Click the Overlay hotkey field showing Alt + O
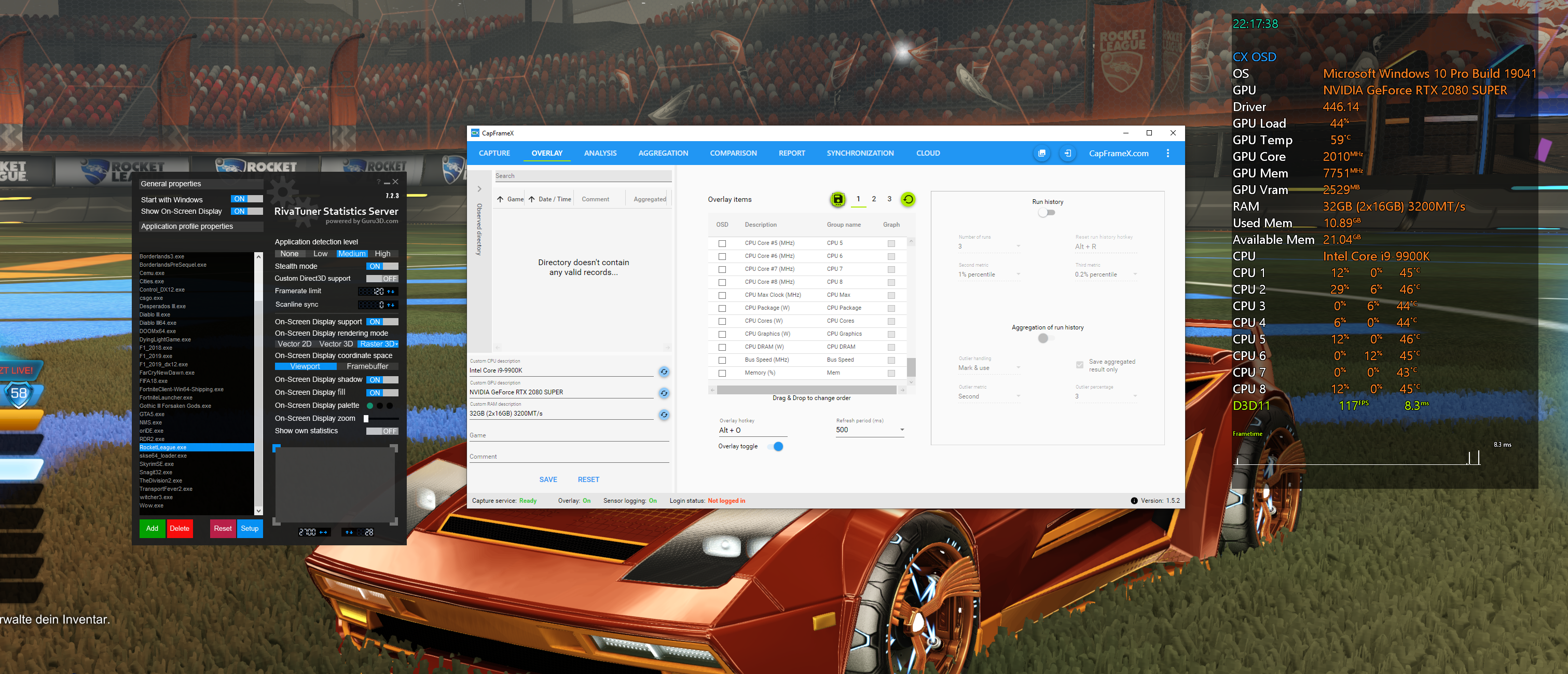Viewport: 1568px width, 674px height. (753, 431)
